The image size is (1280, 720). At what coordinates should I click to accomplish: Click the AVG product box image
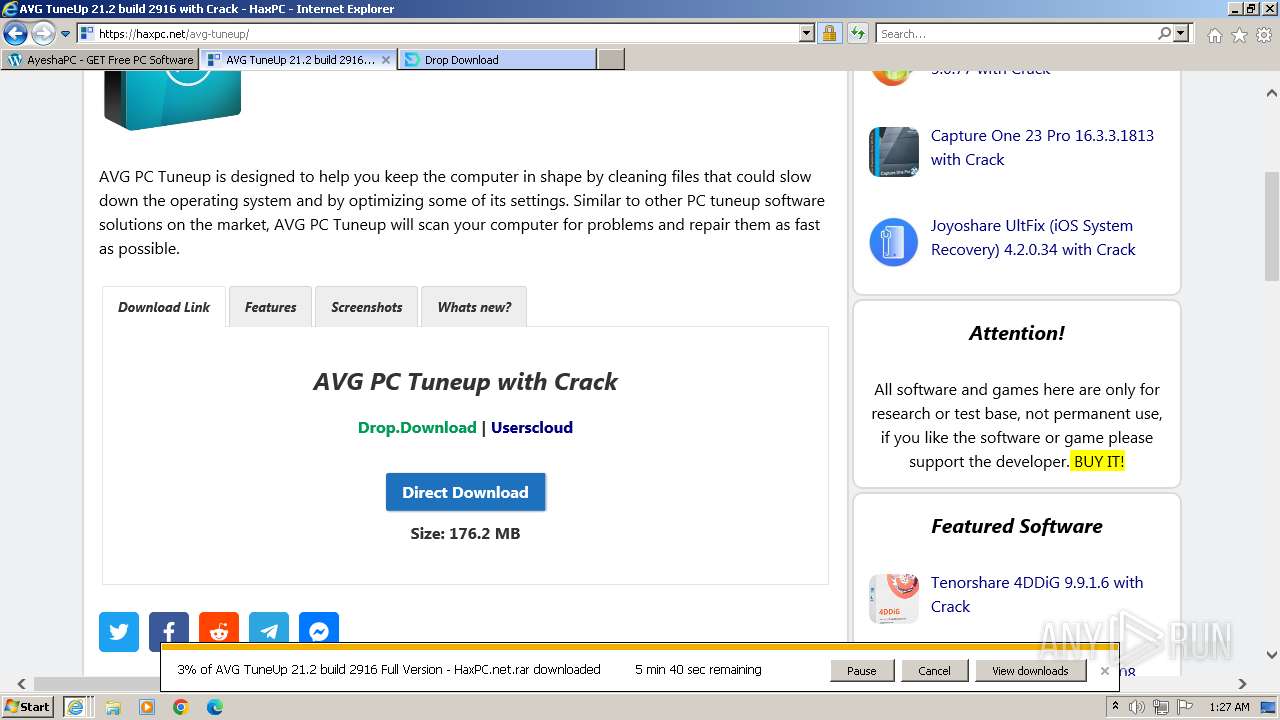click(x=172, y=100)
